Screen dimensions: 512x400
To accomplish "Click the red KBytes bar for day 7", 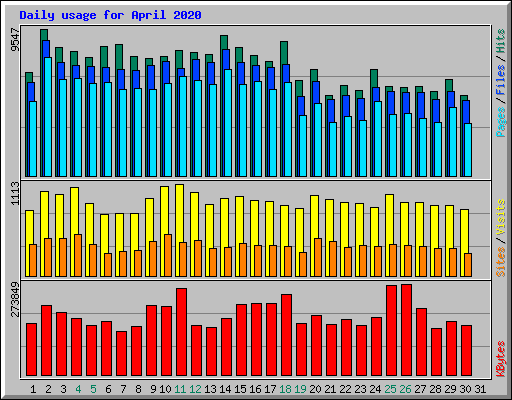I will [x=122, y=354].
